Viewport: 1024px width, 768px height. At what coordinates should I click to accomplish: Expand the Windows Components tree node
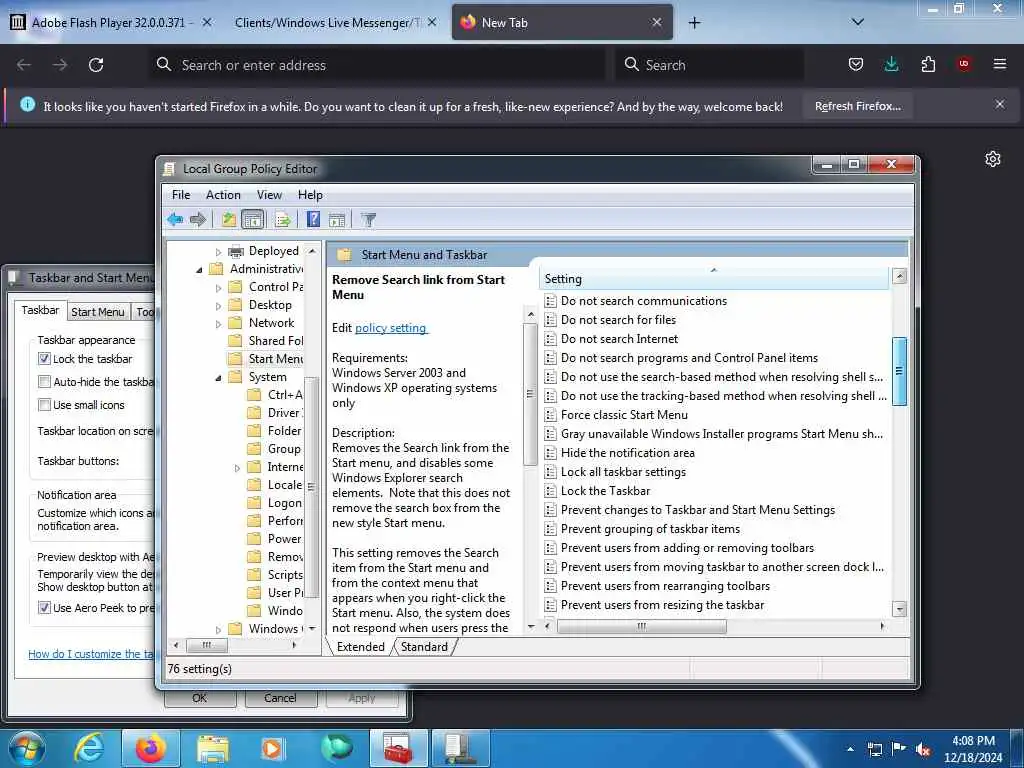click(x=218, y=630)
